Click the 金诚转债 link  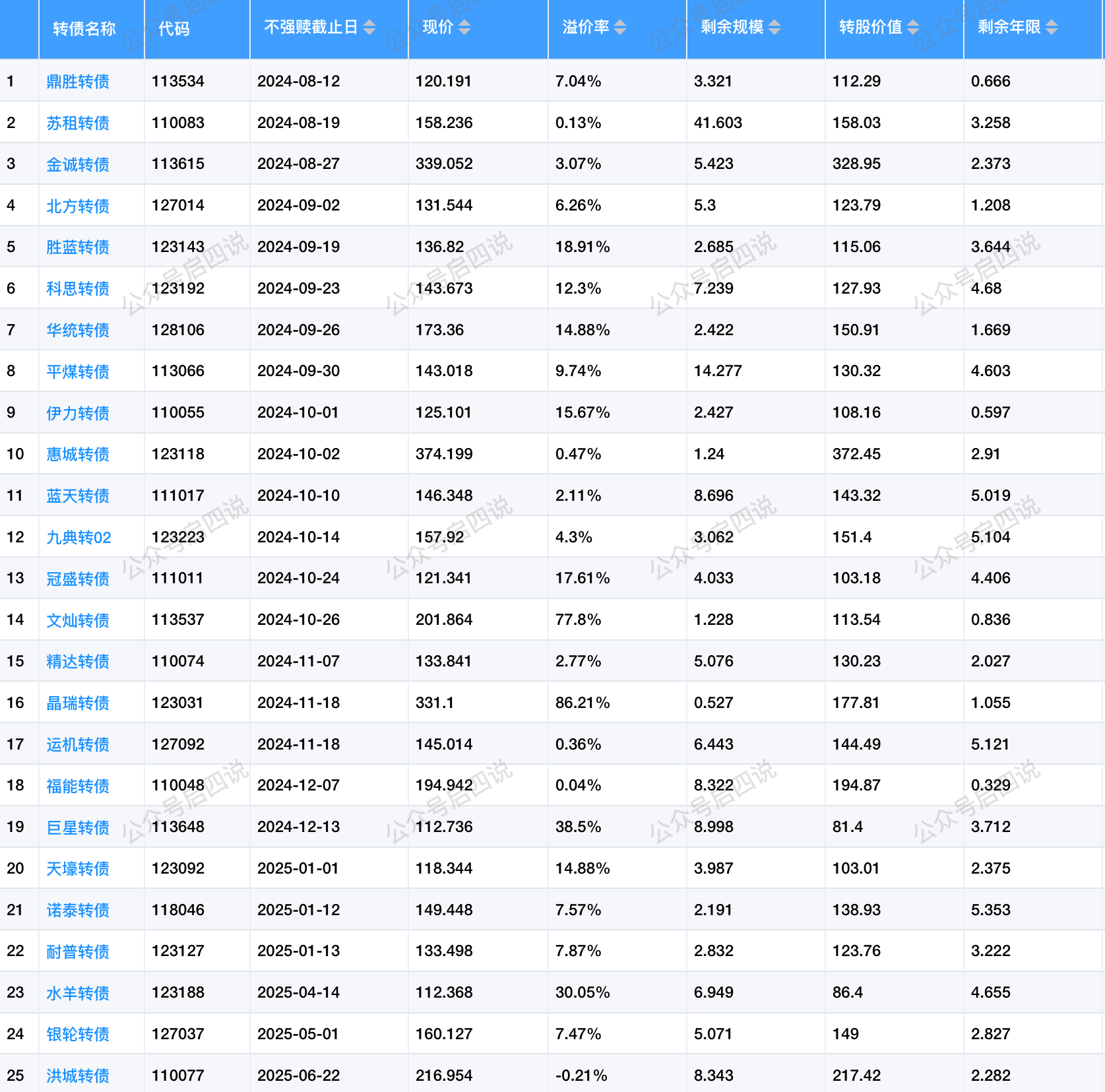pos(78,164)
